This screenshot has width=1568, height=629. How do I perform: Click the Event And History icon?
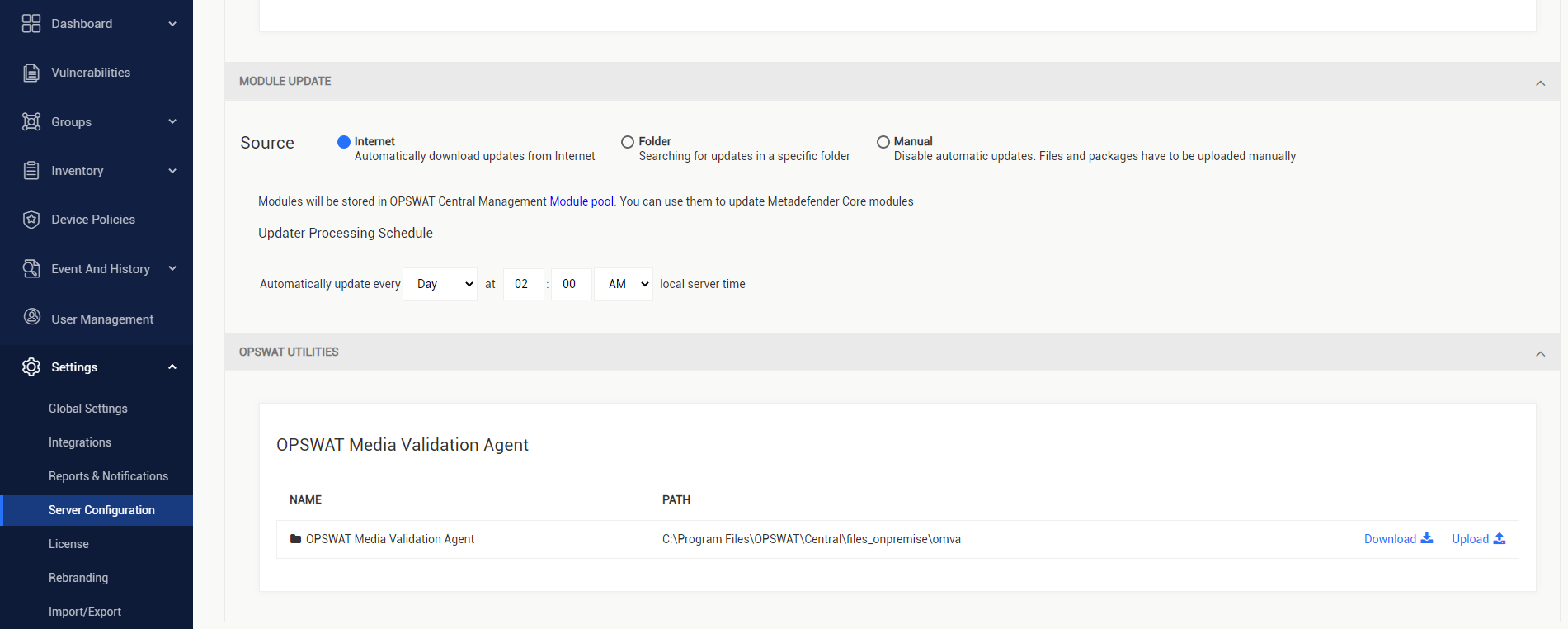[x=31, y=268]
